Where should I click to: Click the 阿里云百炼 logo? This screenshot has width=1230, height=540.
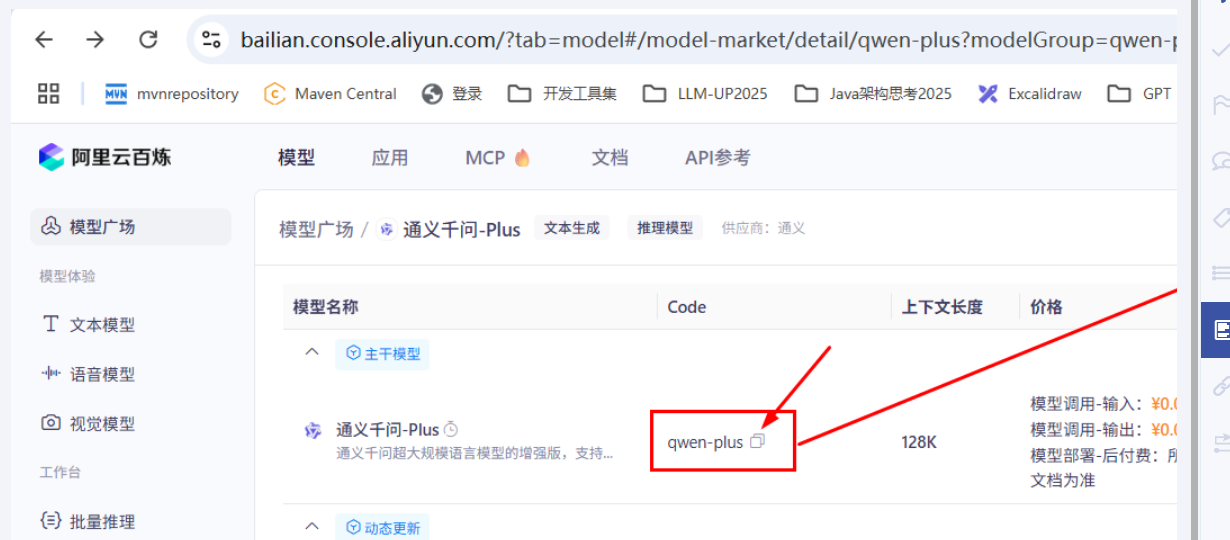(105, 157)
